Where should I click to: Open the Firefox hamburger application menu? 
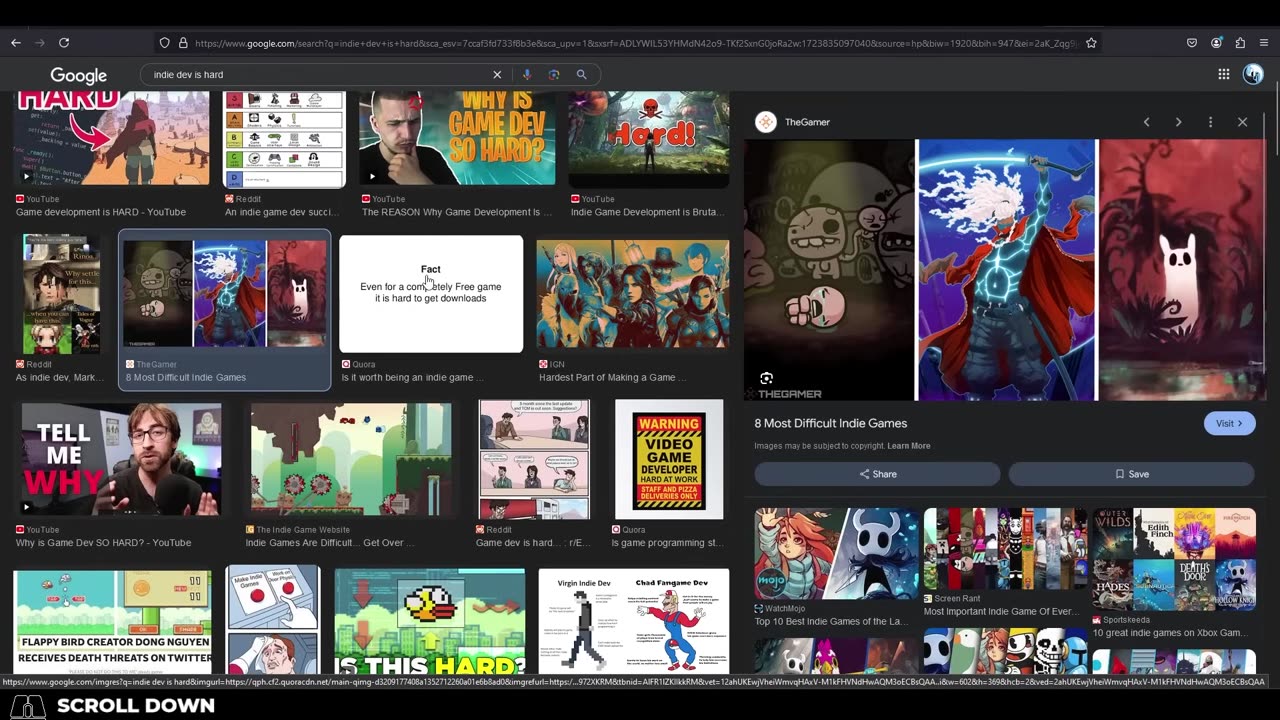(1264, 43)
